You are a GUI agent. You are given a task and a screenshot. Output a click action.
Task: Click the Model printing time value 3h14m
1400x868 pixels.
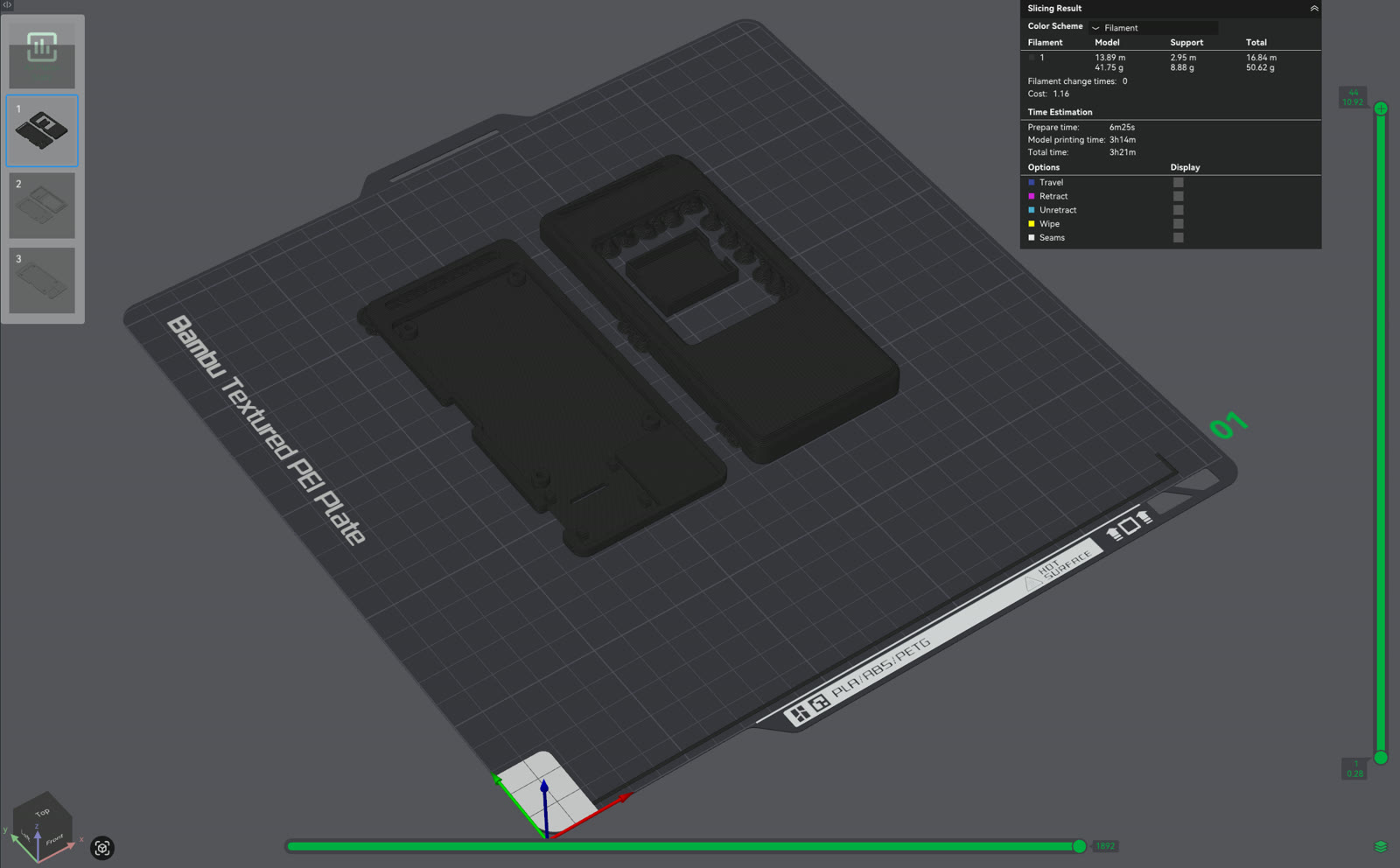point(1123,140)
